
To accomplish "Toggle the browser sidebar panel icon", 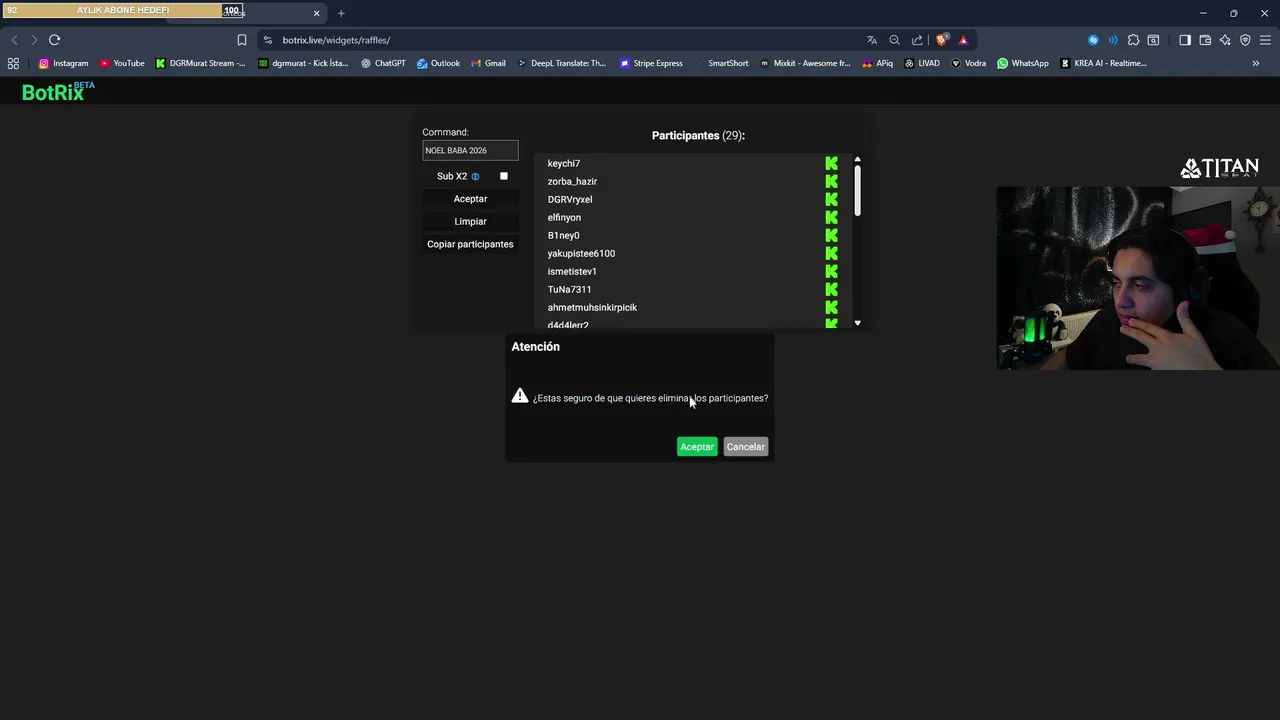I will [x=1185, y=40].
